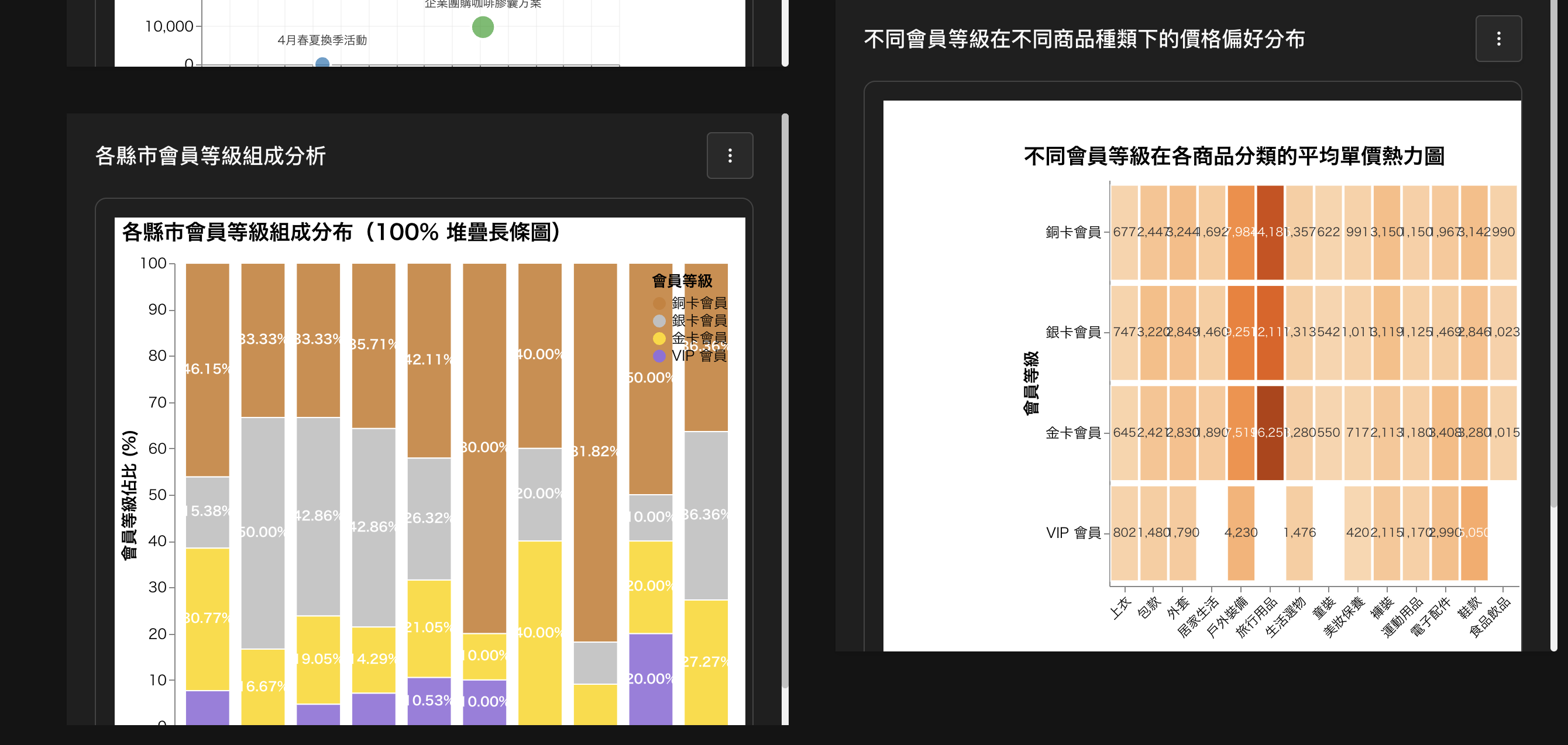Click the 30.77% gold bar segment
Viewport: 1568px width, 745px height.
(x=208, y=619)
